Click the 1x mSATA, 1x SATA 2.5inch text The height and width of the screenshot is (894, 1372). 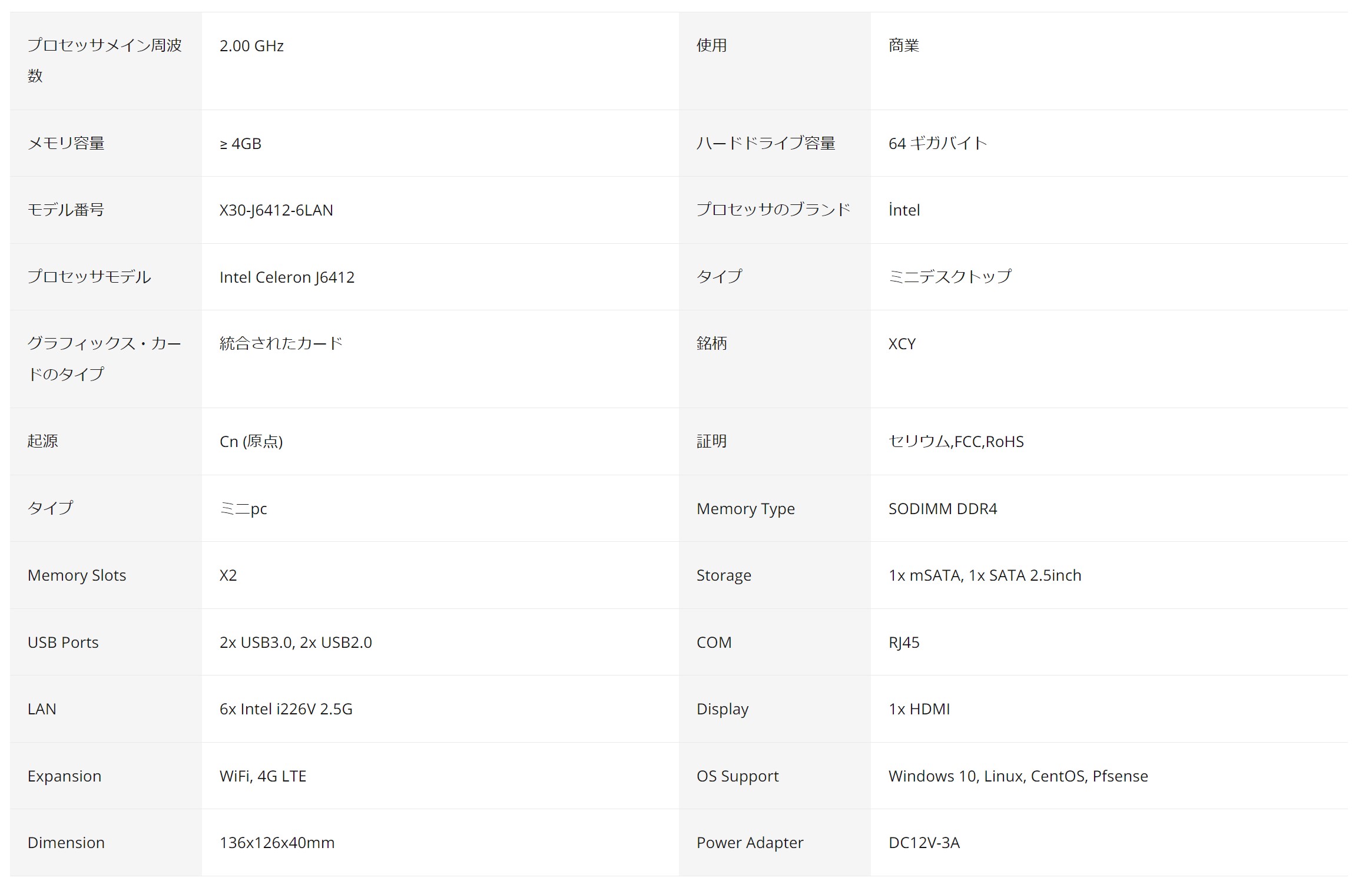pyautogui.click(x=985, y=575)
